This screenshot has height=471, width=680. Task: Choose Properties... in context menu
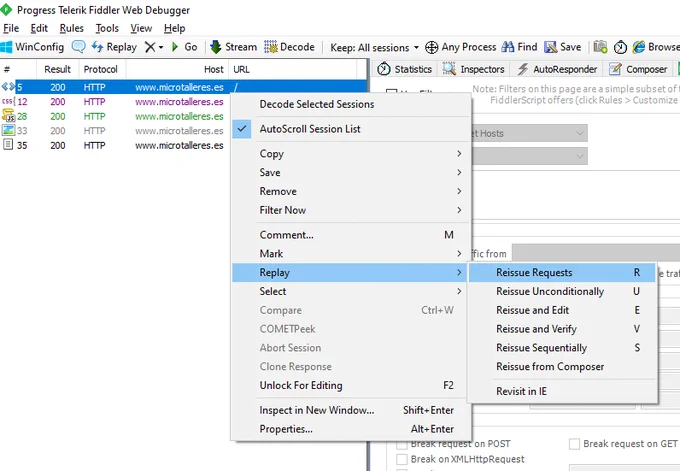click(x=350, y=429)
